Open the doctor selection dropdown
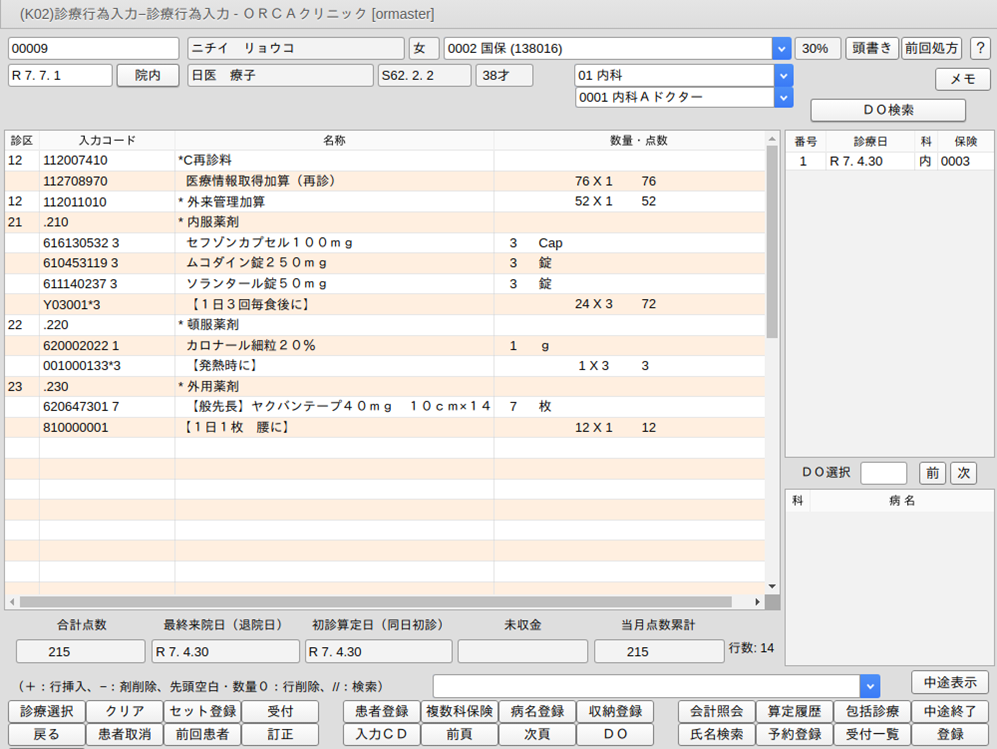997x749 pixels. point(784,97)
